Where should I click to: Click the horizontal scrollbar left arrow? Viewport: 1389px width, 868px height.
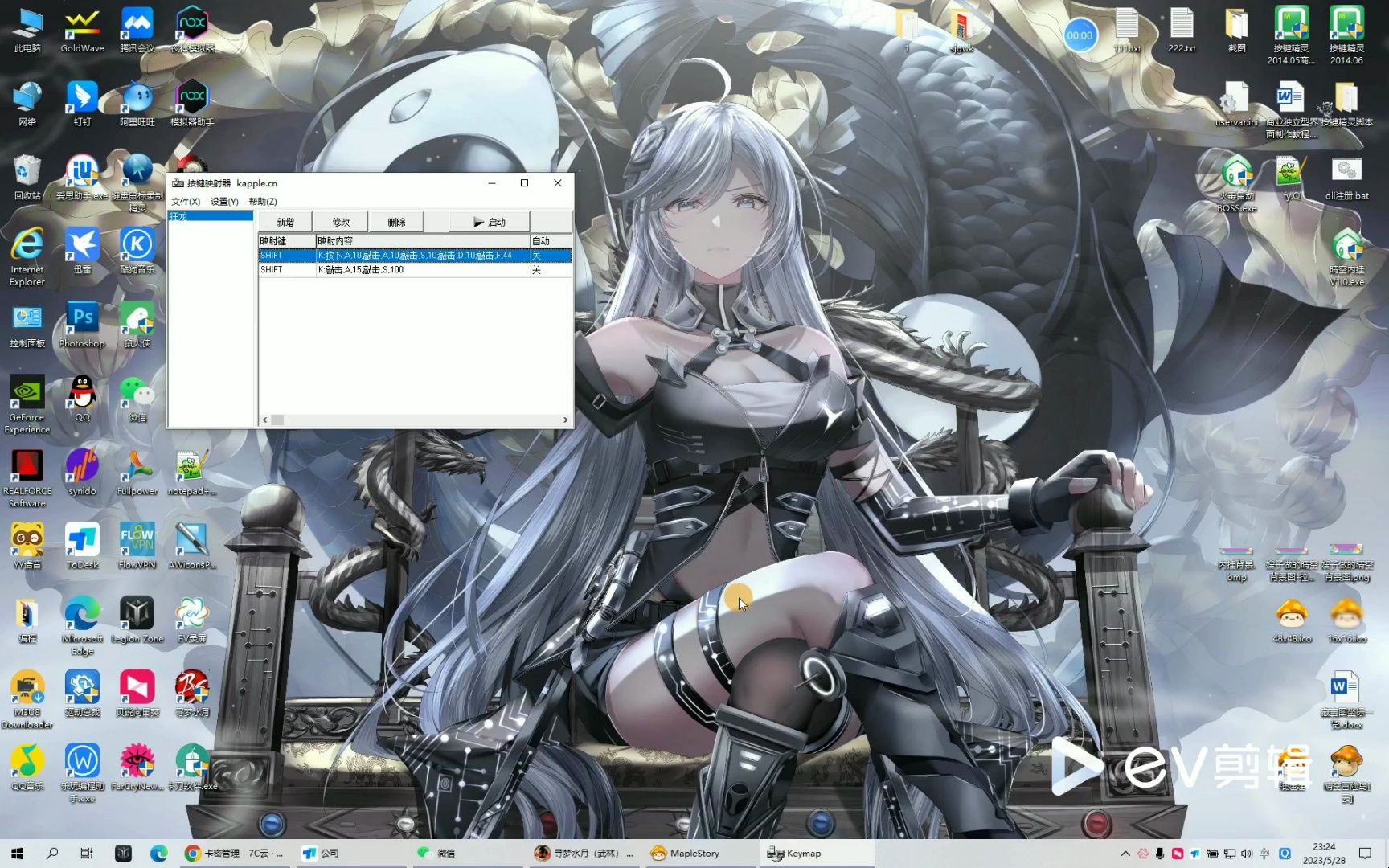coord(264,420)
